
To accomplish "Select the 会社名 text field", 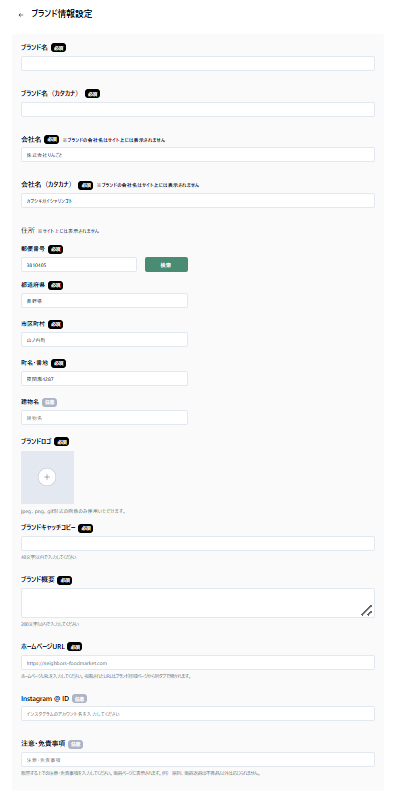I will tap(198, 154).
